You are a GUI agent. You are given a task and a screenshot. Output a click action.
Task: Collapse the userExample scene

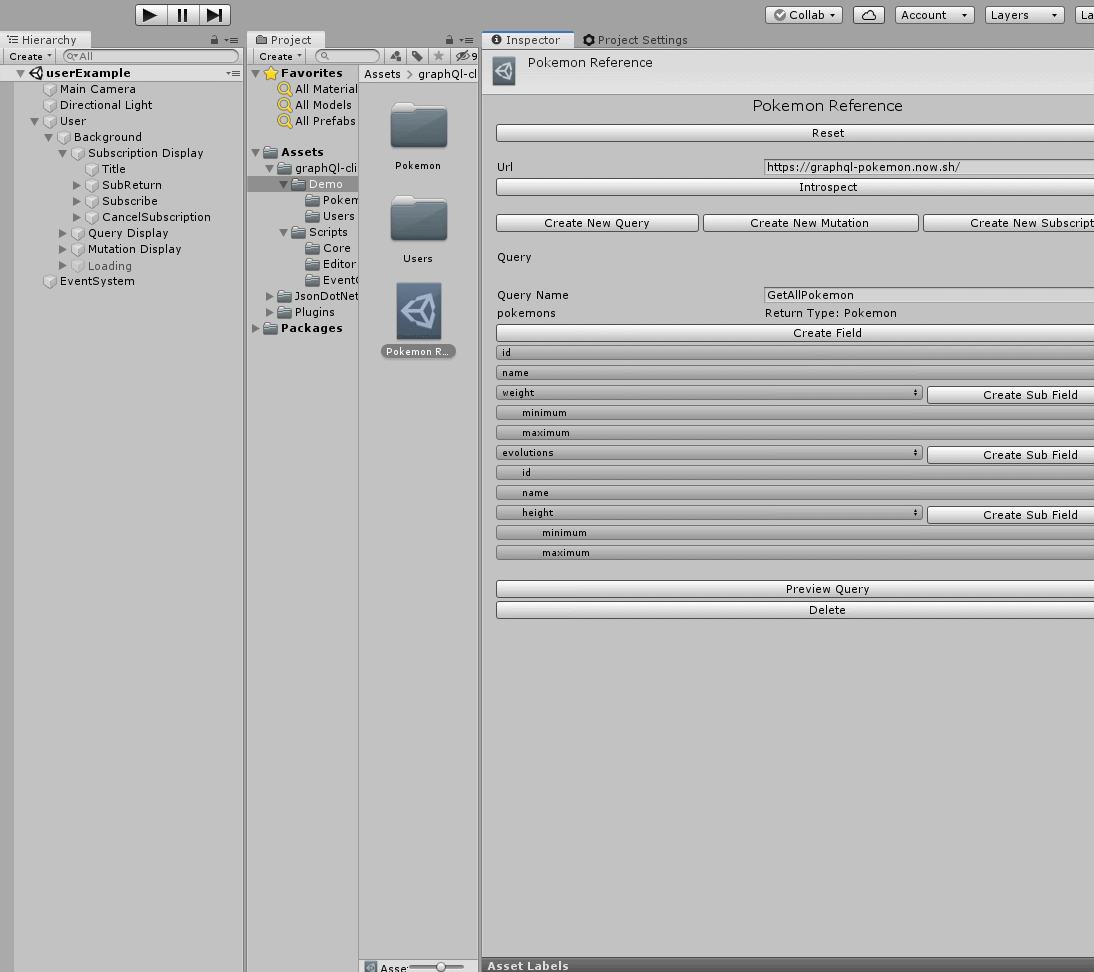pyautogui.click(x=20, y=73)
